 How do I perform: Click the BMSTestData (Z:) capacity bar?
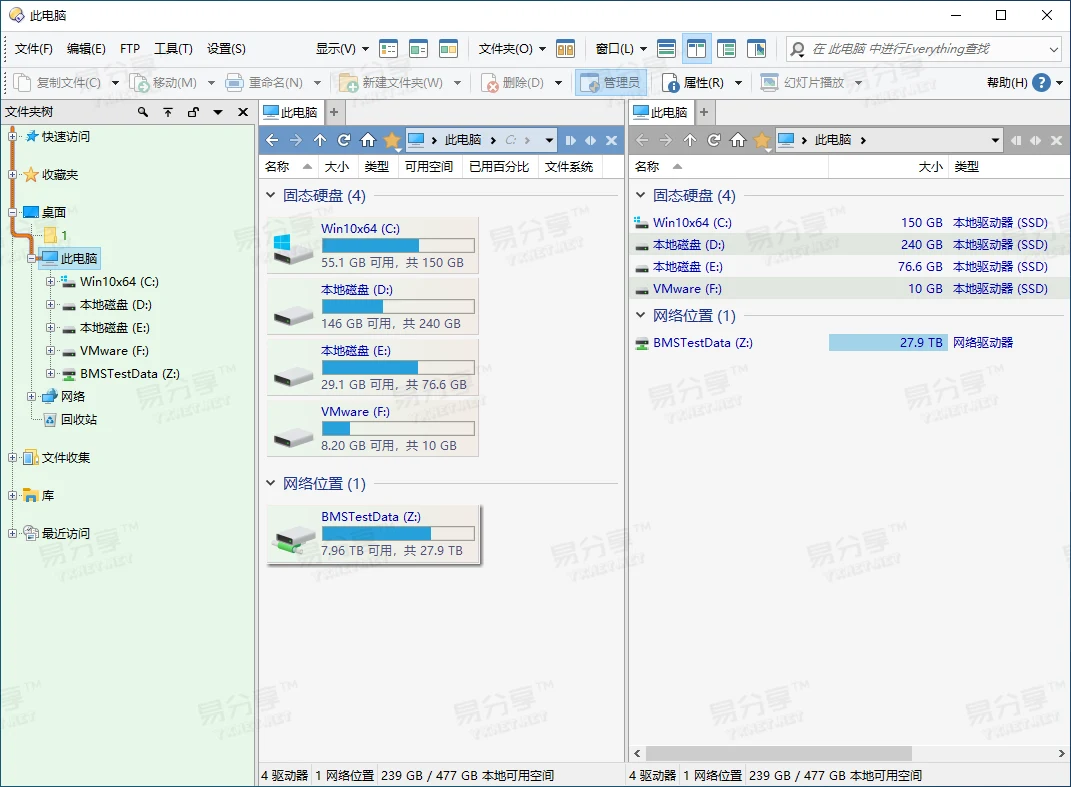[886, 342]
